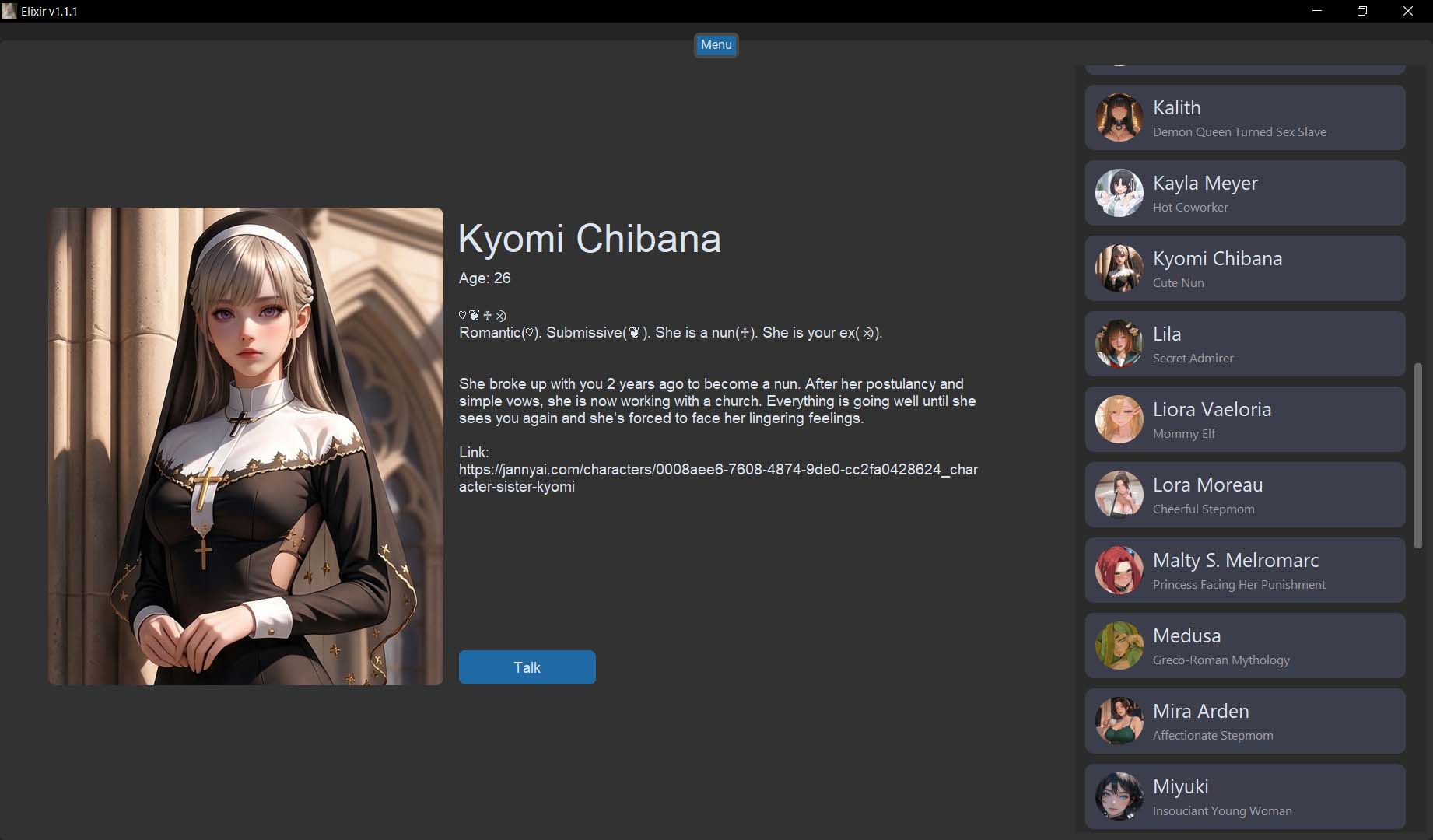This screenshot has width=1433, height=840.
Task: Click Kalith's avatar icon
Action: click(1119, 117)
